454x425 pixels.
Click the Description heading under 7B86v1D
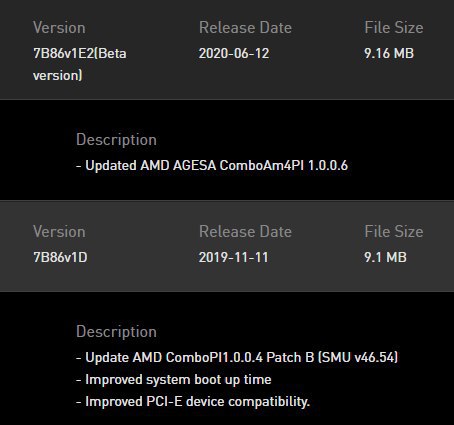116,332
